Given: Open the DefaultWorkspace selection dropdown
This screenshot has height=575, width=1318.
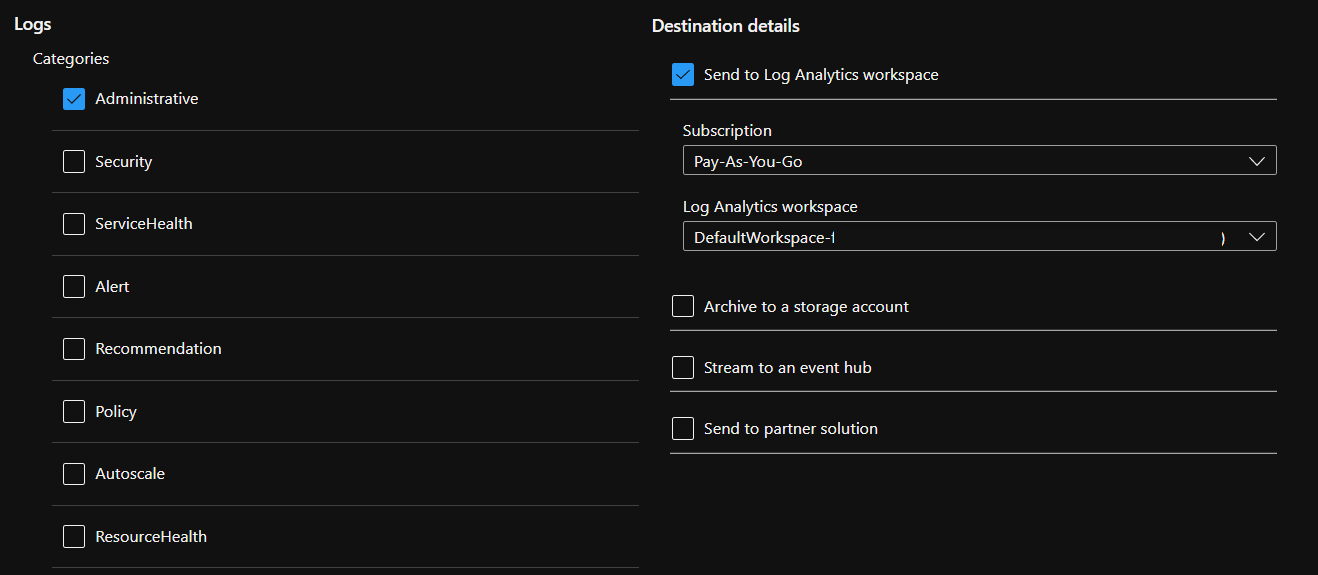Looking at the screenshot, I should point(960,237).
